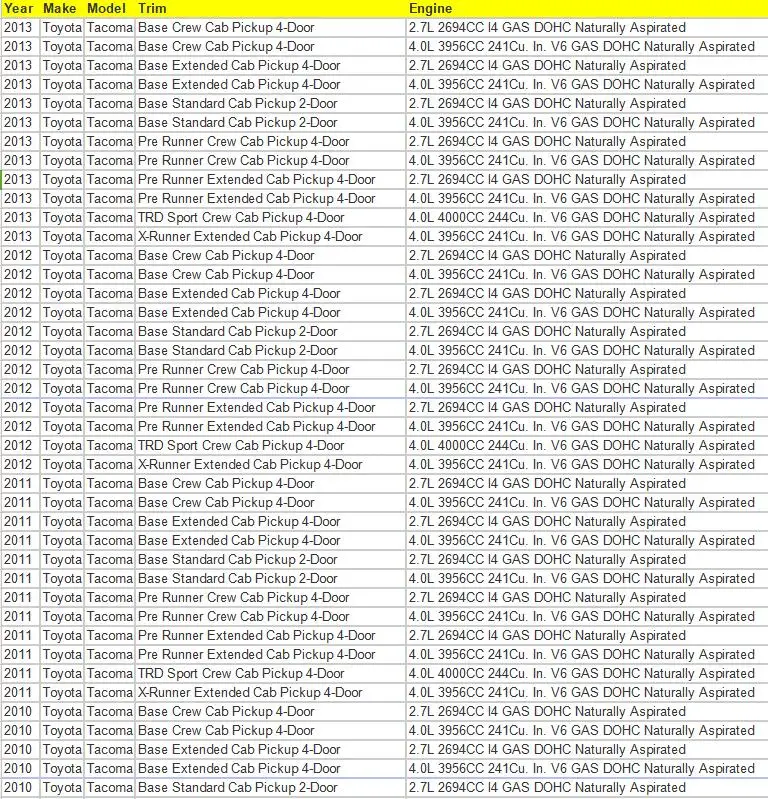This screenshot has width=768, height=799.
Task: Select trim cell of 2011 Base Crew Cab 2.7L row
Action: (x=270, y=484)
